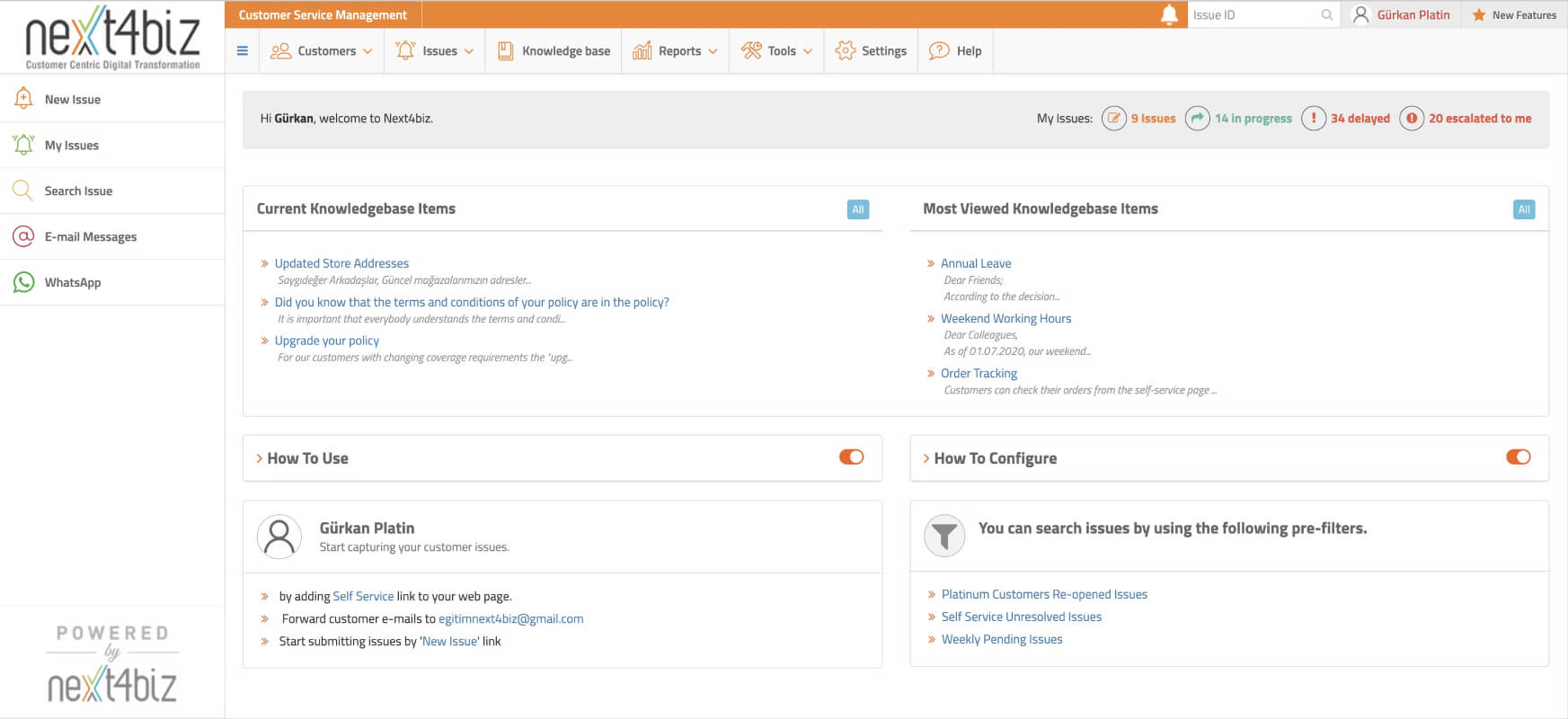Click the search magnifier in Issue ID field
This screenshot has height=719, width=1568.
coord(1326,15)
